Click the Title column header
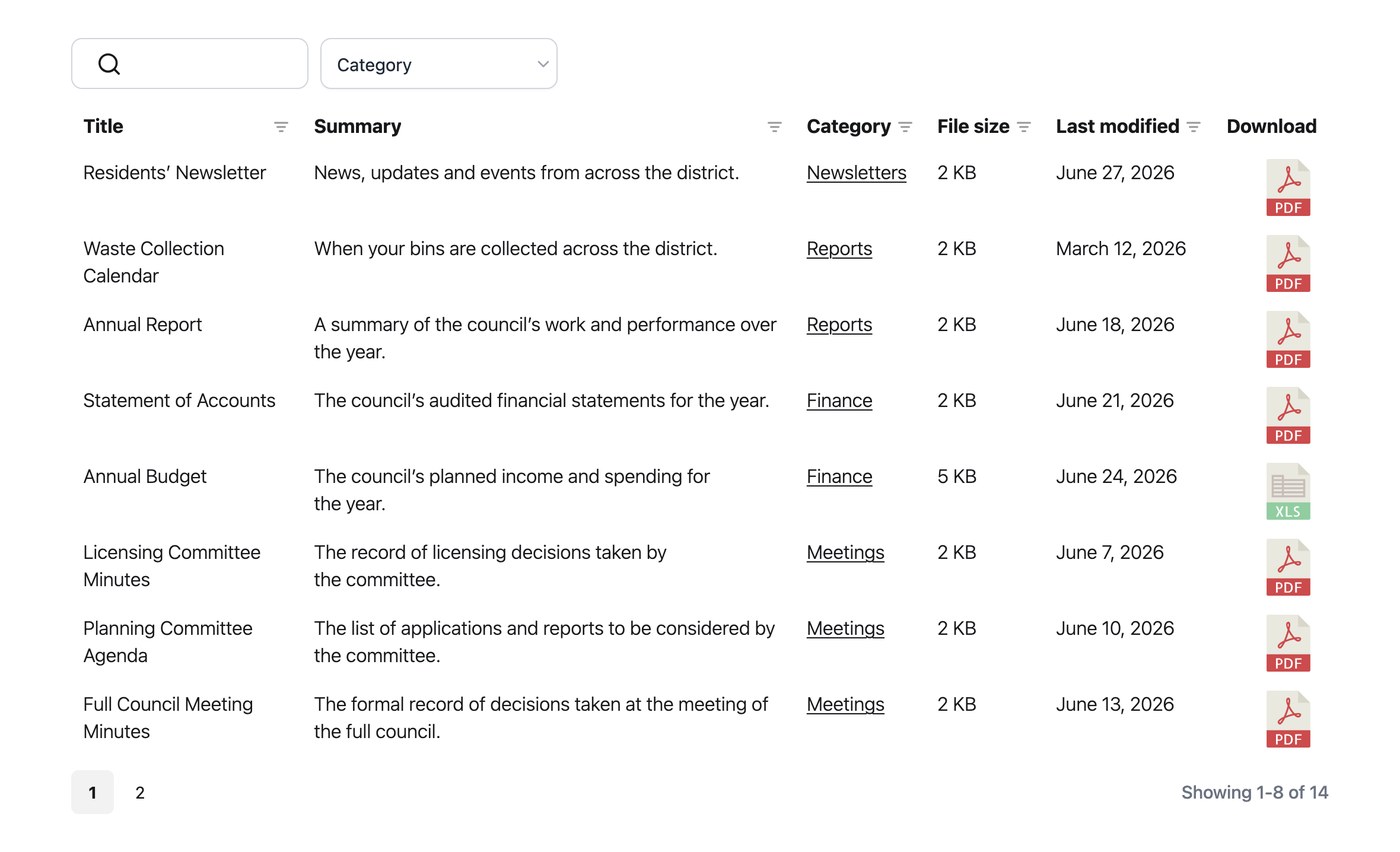The width and height of the screenshot is (1400, 852). click(x=103, y=126)
